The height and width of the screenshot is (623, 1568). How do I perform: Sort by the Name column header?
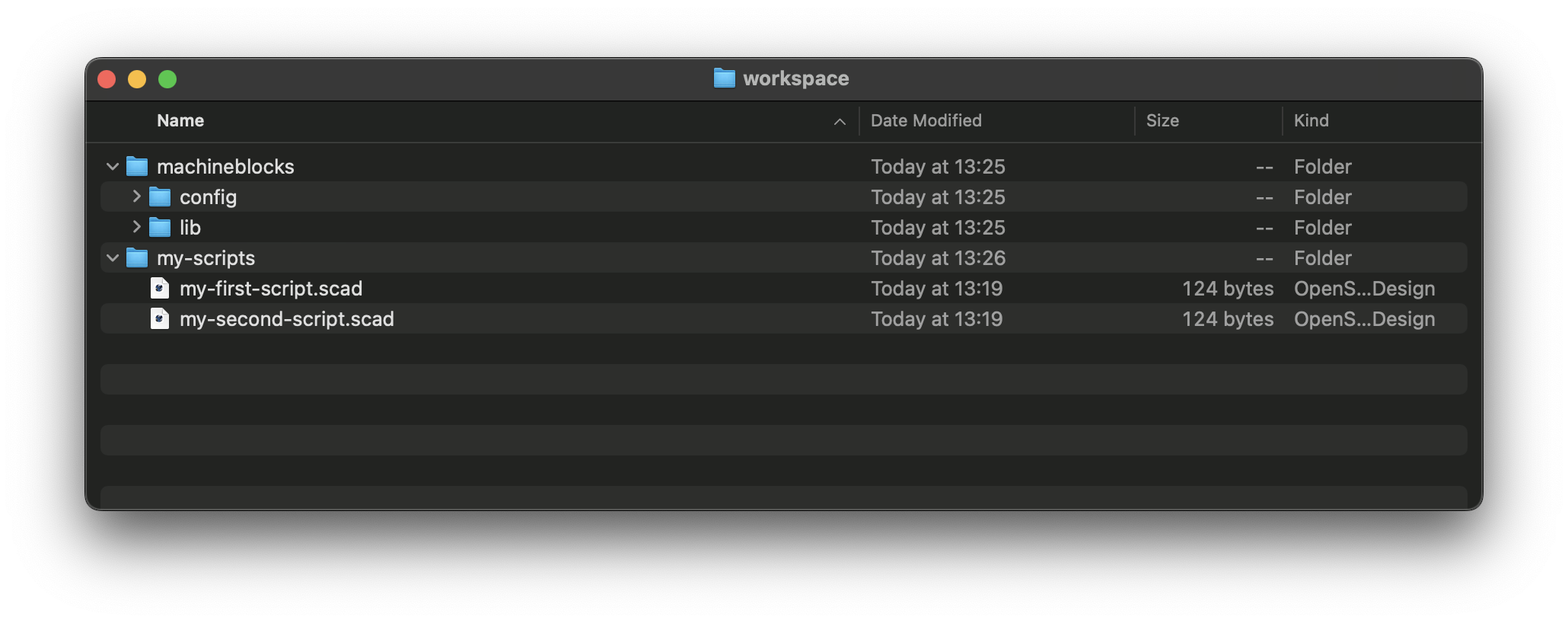[x=180, y=120]
